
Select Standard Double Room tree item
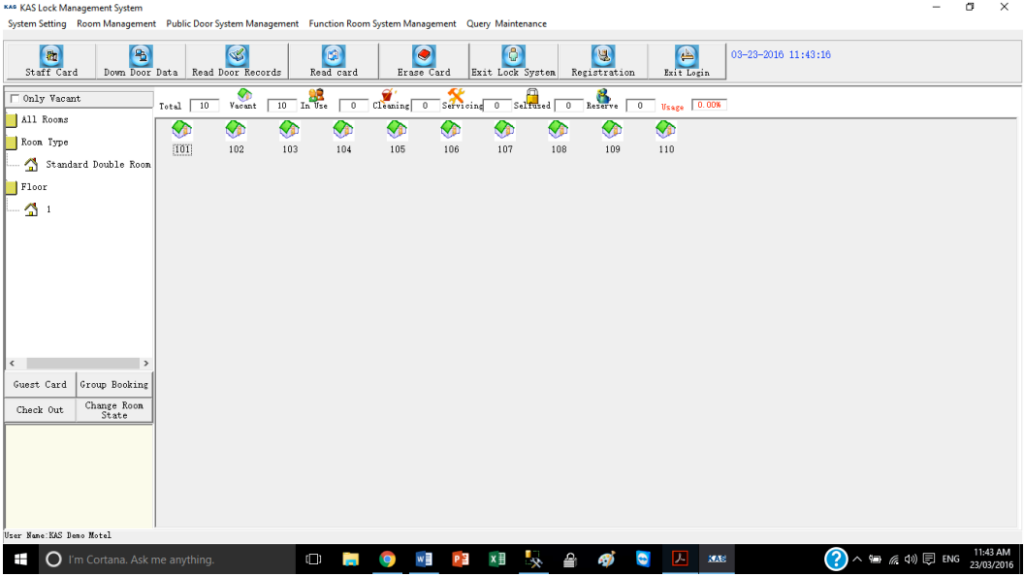[97, 165]
